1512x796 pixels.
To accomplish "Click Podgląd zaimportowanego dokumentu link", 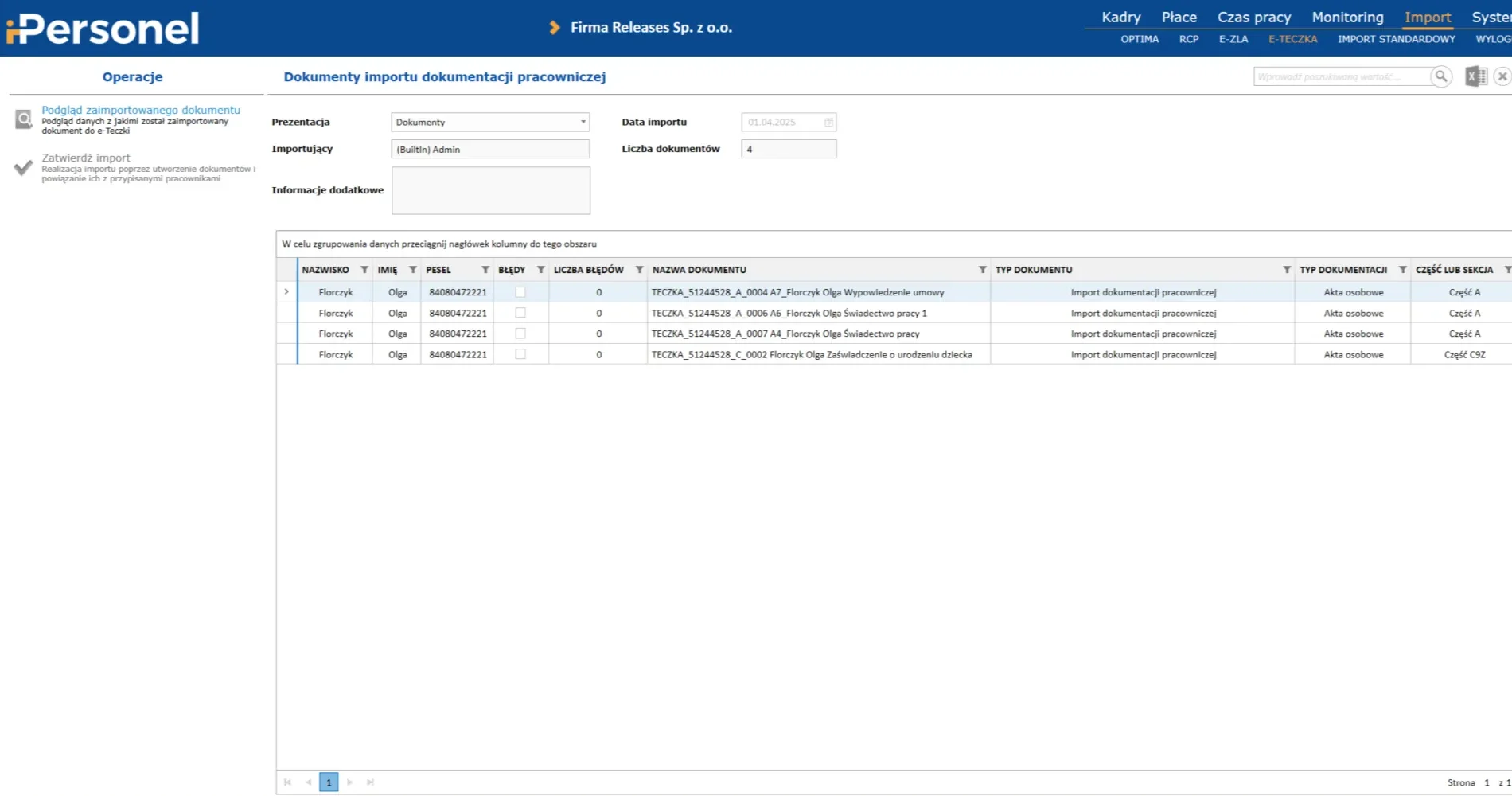I will click(141, 110).
